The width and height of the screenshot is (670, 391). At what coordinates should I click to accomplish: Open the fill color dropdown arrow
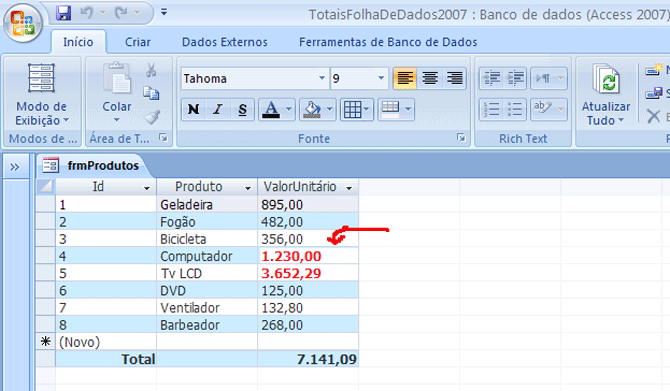tap(329, 109)
